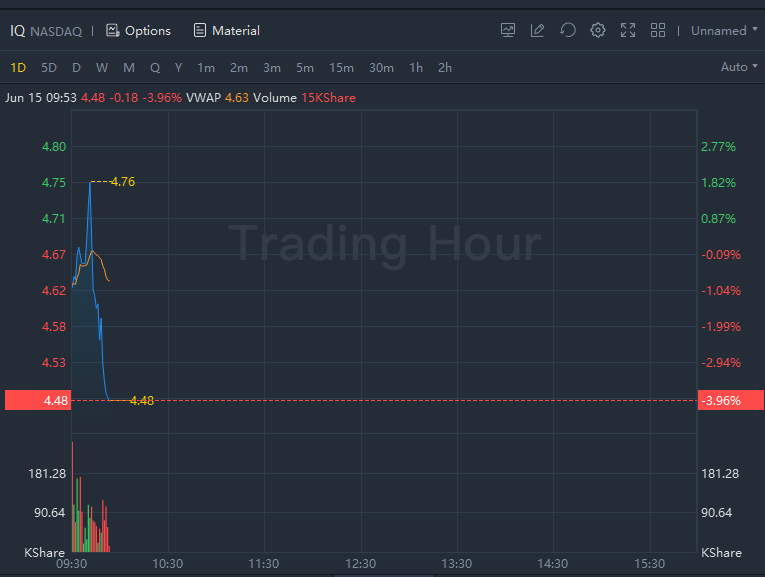The image size is (765, 577).
Task: Open chart settings gear icon
Action: [598, 30]
